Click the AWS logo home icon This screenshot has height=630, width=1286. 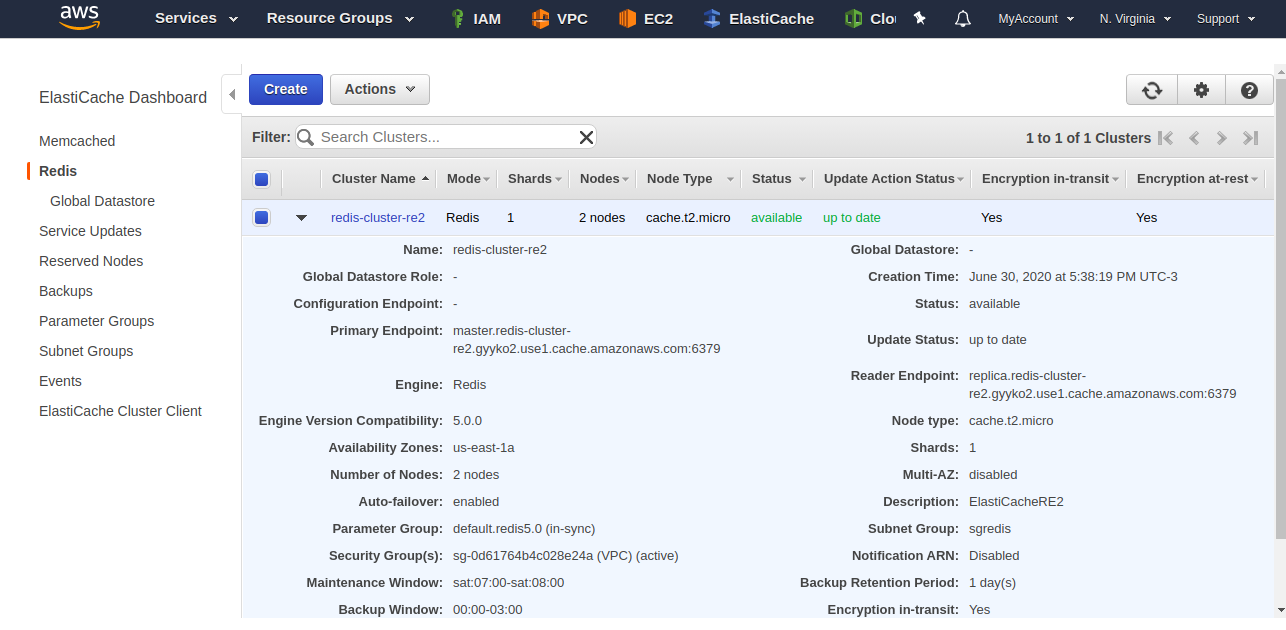point(79,17)
